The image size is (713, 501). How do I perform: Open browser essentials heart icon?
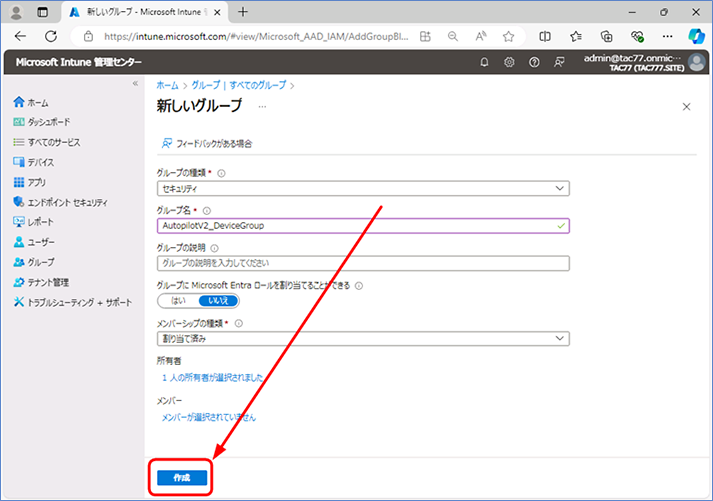(637, 36)
